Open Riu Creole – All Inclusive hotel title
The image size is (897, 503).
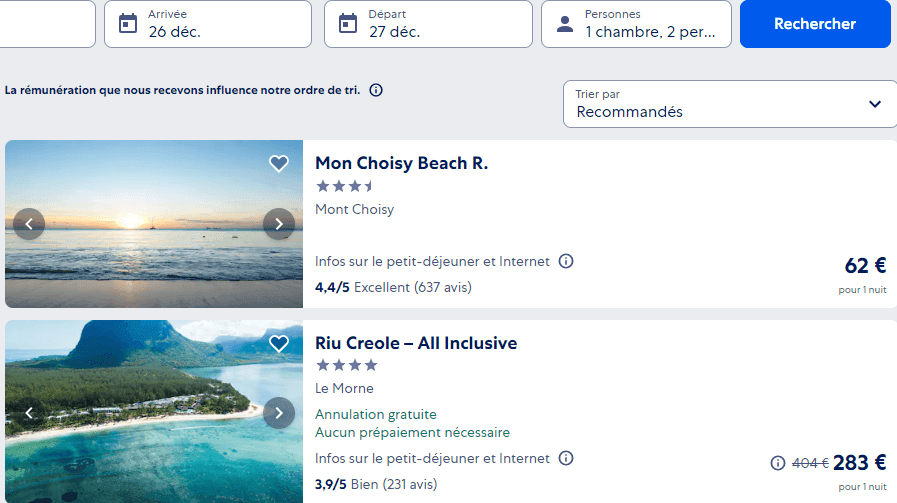tap(416, 343)
